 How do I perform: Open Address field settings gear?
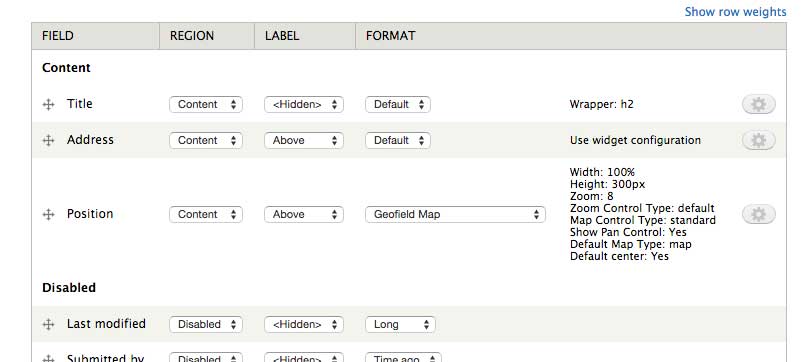(x=759, y=140)
